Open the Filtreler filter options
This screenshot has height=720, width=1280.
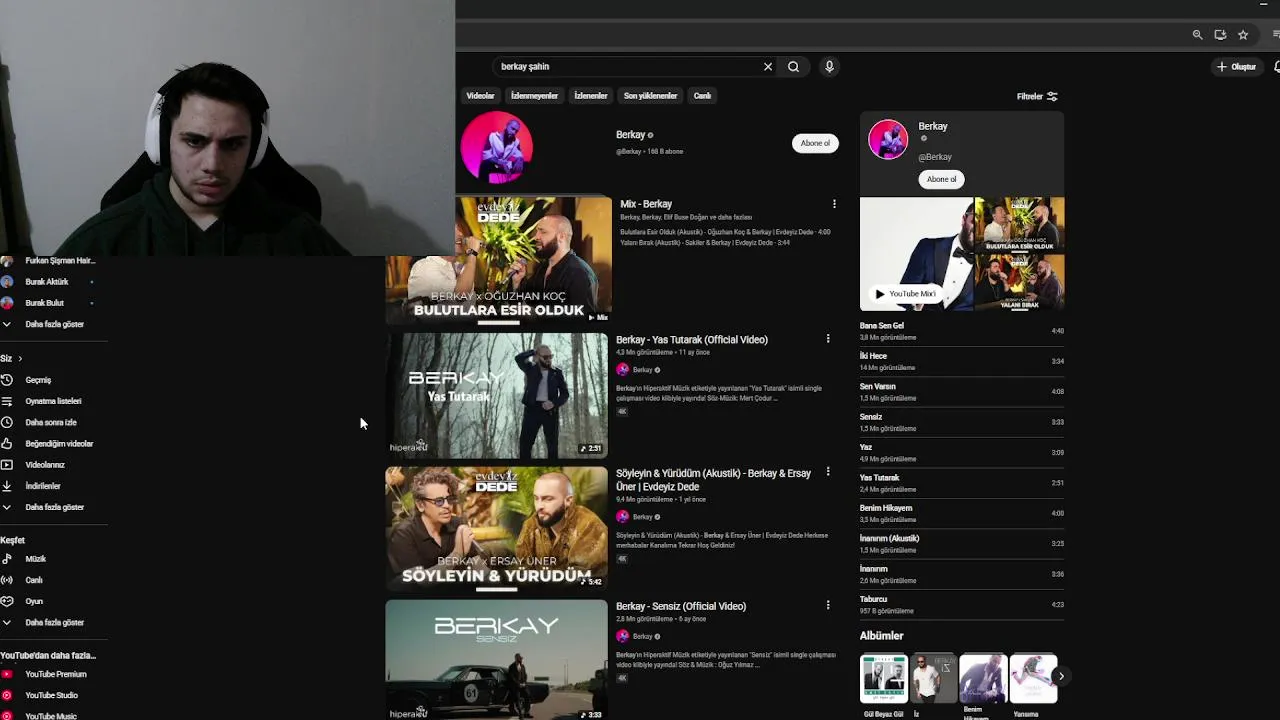click(1037, 96)
